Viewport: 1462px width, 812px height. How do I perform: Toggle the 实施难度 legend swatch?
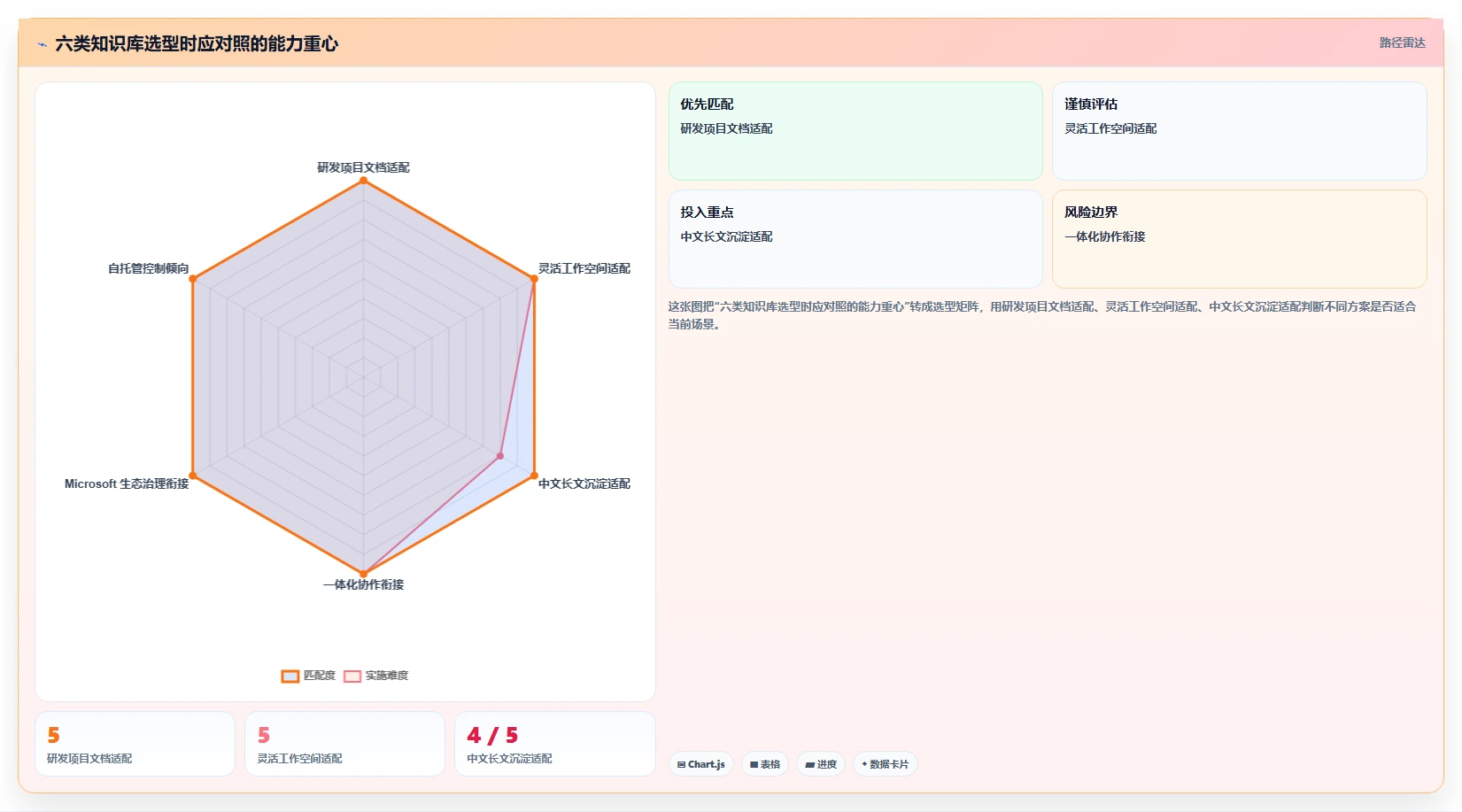click(352, 676)
